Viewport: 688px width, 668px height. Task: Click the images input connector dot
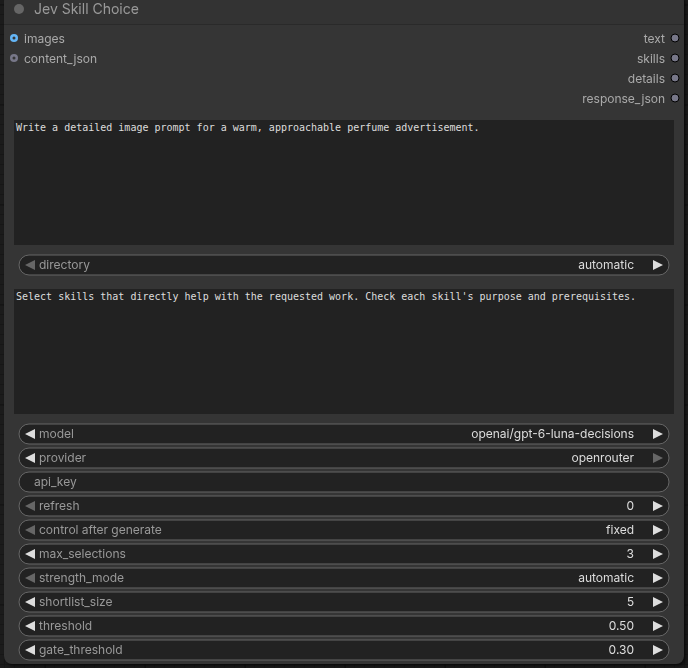(x=14, y=38)
